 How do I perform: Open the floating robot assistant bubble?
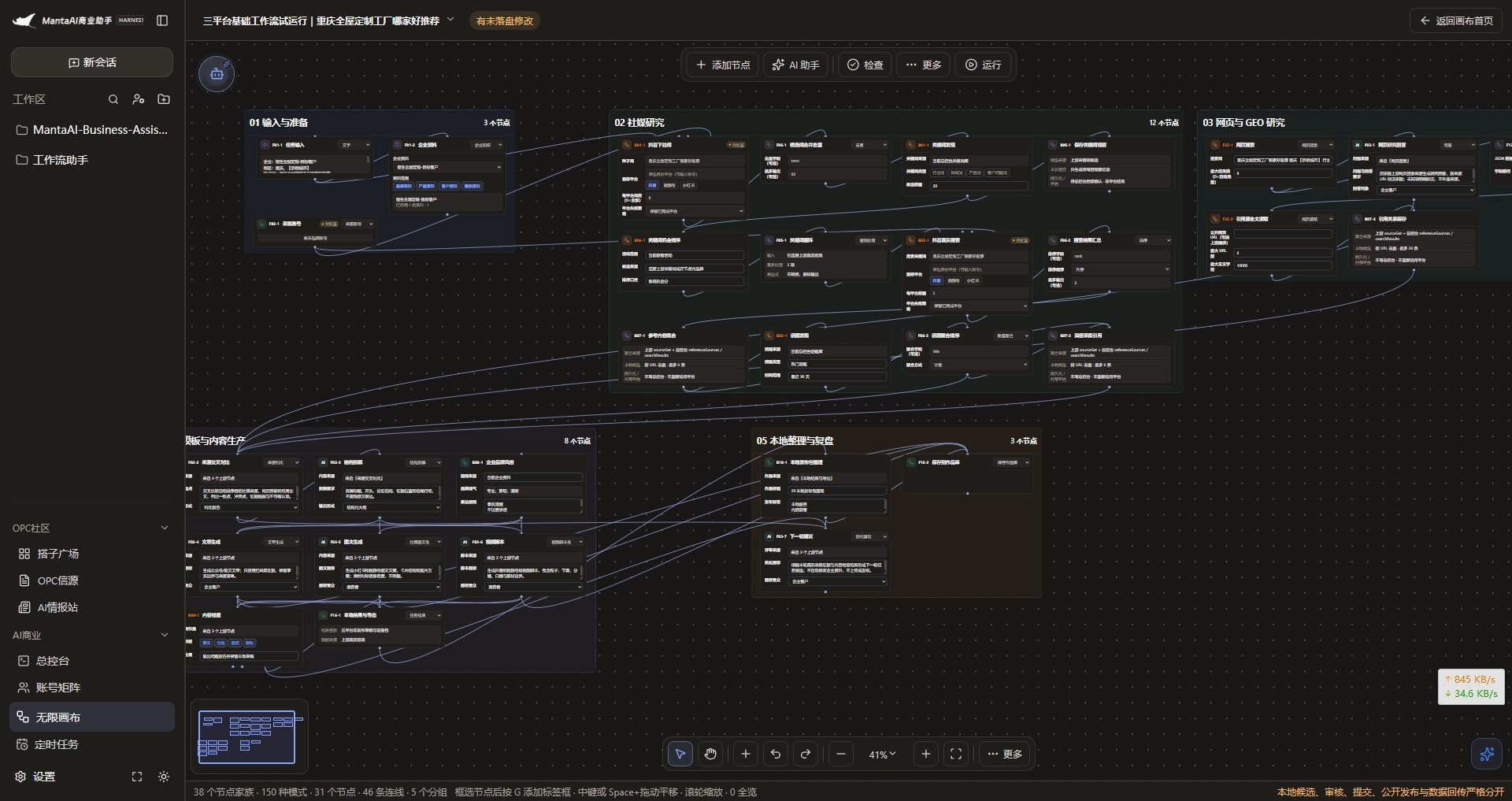coord(217,74)
